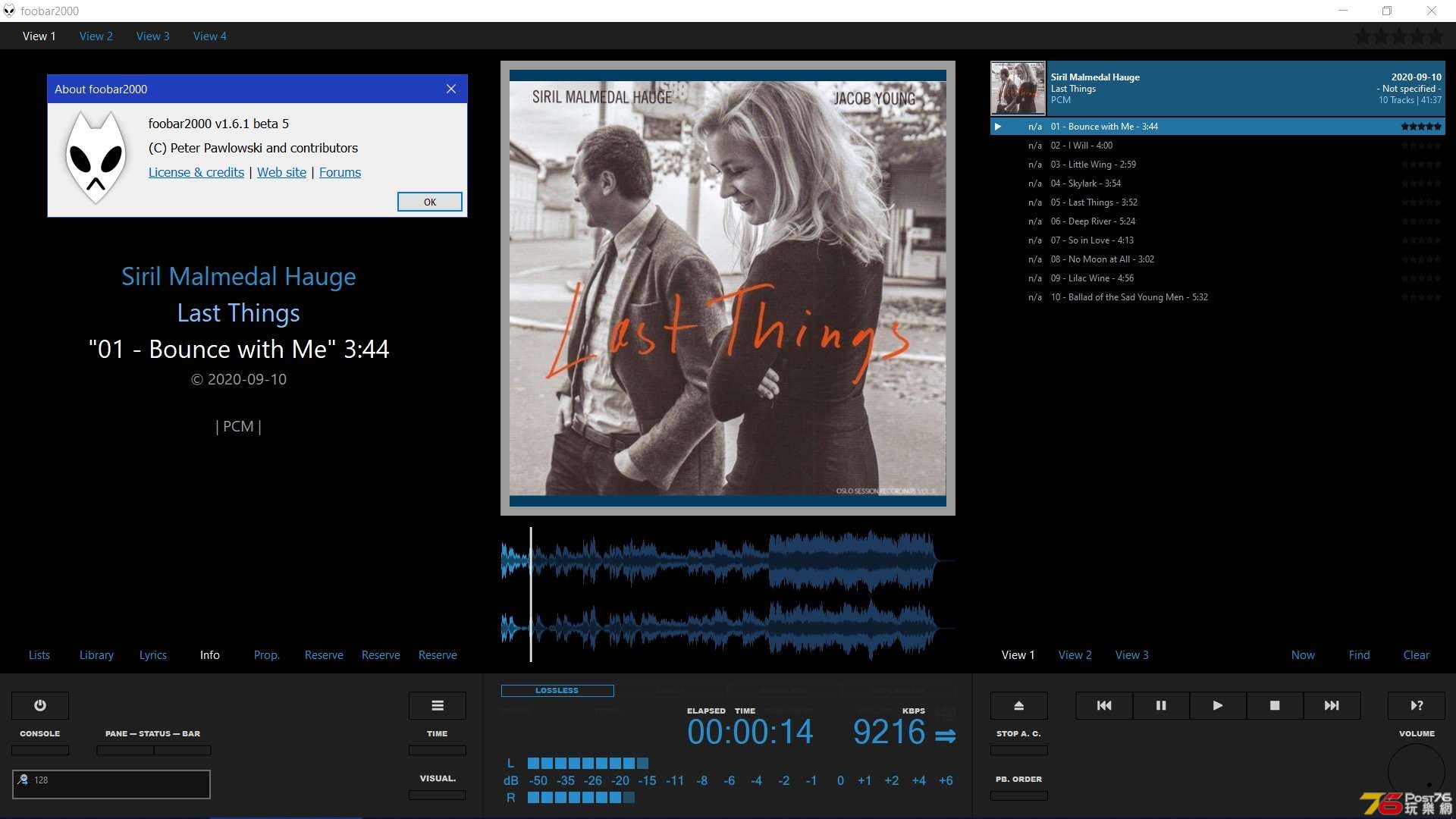Click the Stop playback button

click(1275, 705)
